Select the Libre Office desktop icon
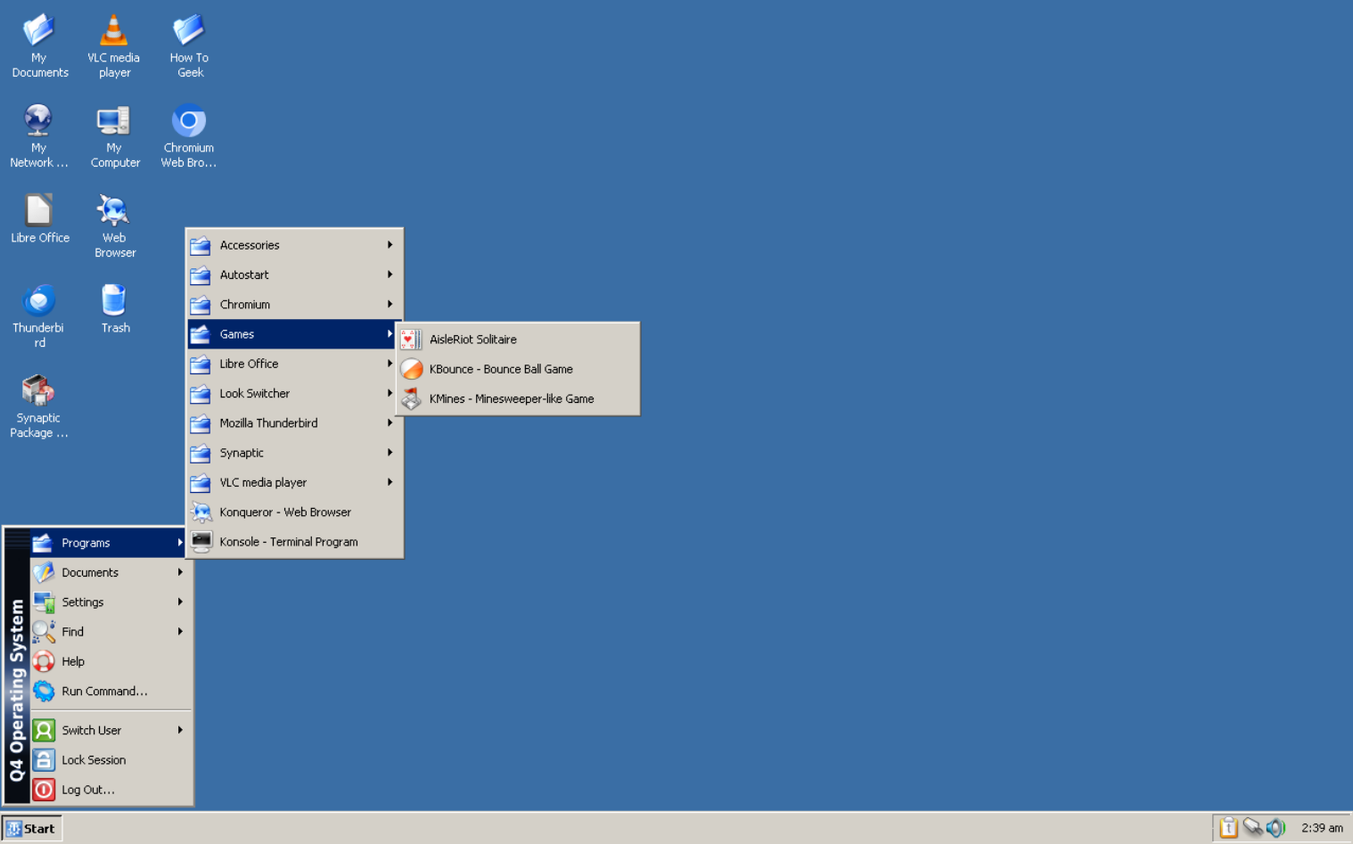Image resolution: width=1353 pixels, height=844 pixels. pos(39,220)
